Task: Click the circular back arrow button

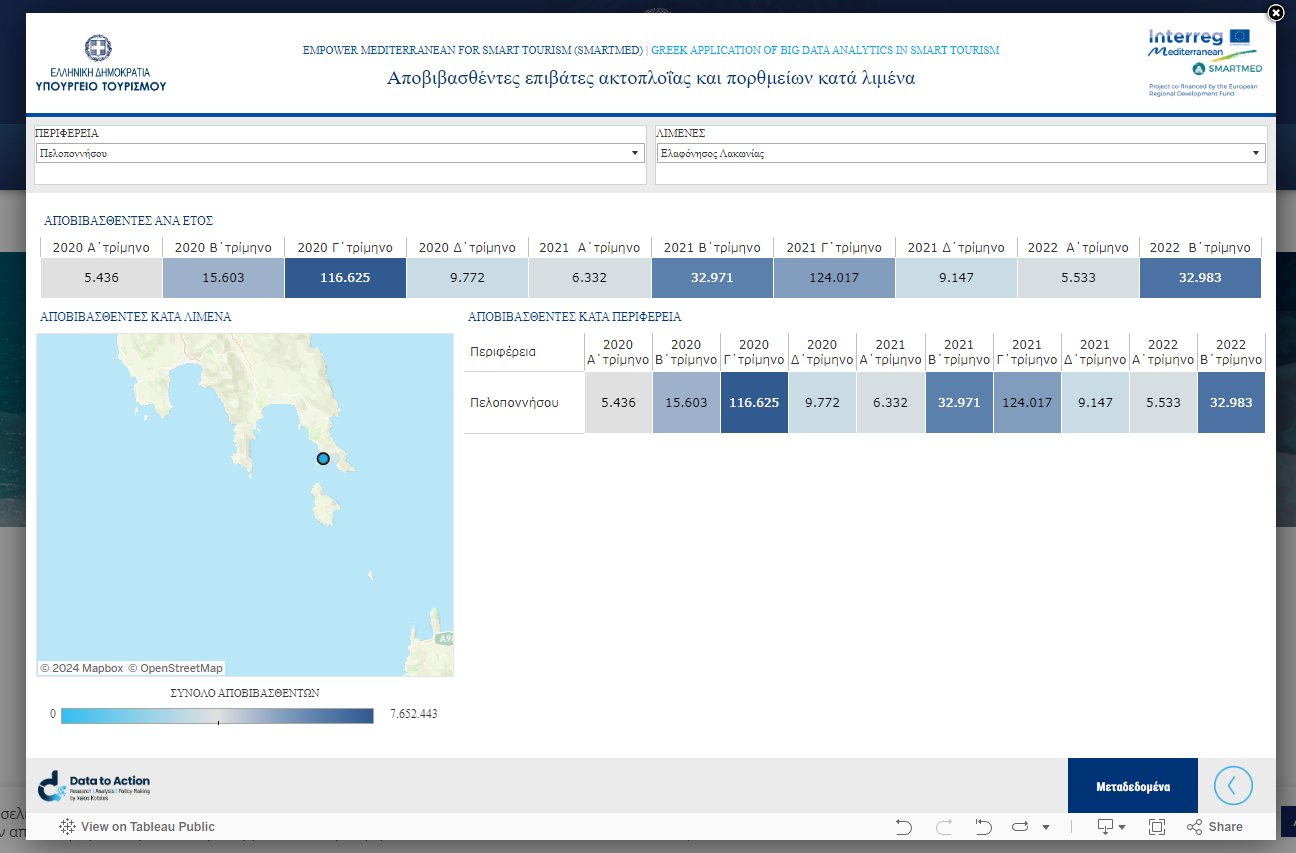Action: [1232, 786]
